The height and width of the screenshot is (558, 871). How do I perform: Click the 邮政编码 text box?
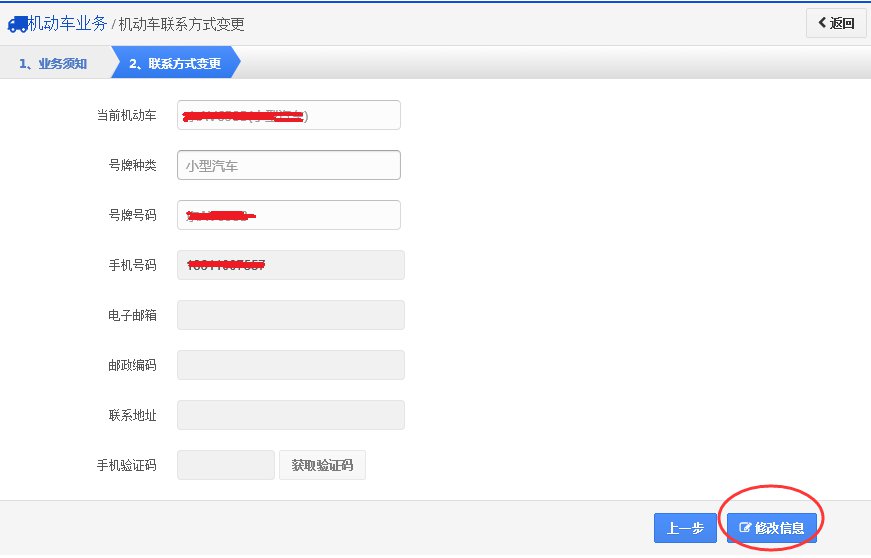point(291,365)
